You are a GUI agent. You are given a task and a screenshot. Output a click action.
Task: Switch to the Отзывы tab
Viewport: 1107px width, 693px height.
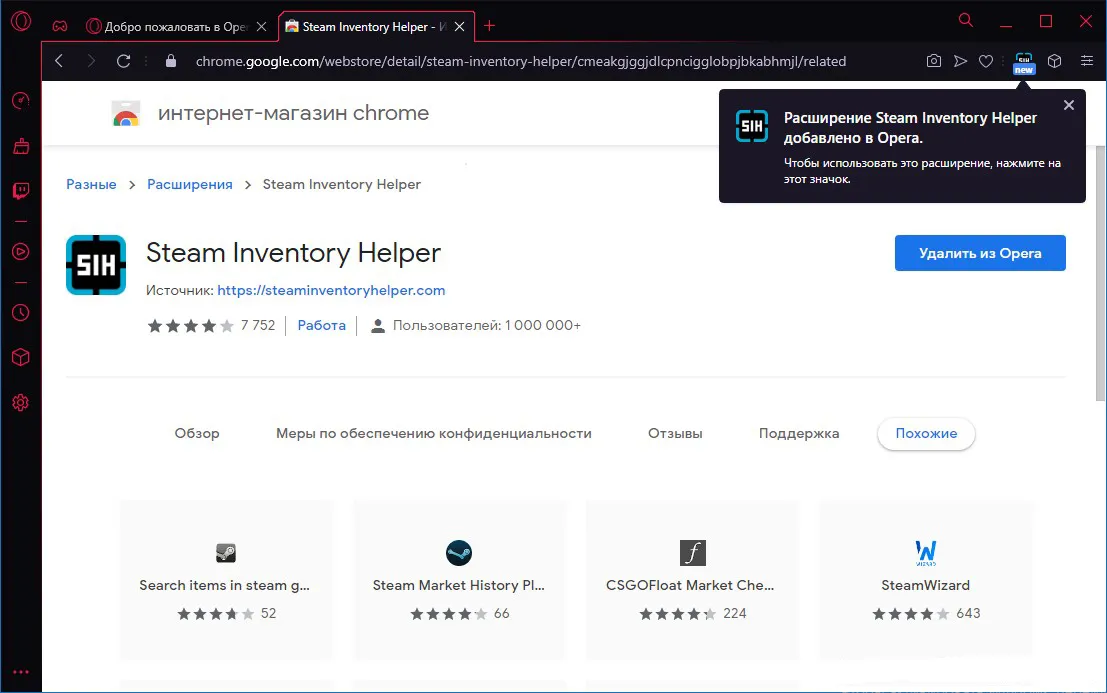(675, 433)
